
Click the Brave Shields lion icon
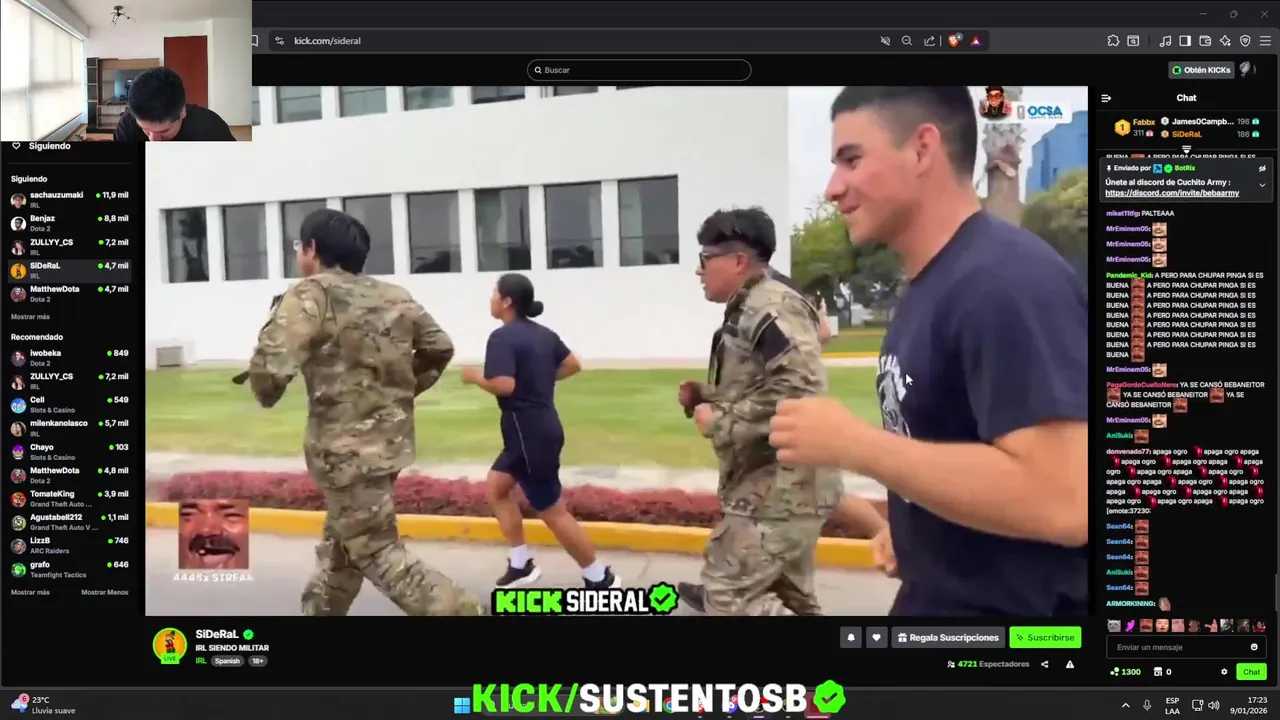click(x=954, y=41)
